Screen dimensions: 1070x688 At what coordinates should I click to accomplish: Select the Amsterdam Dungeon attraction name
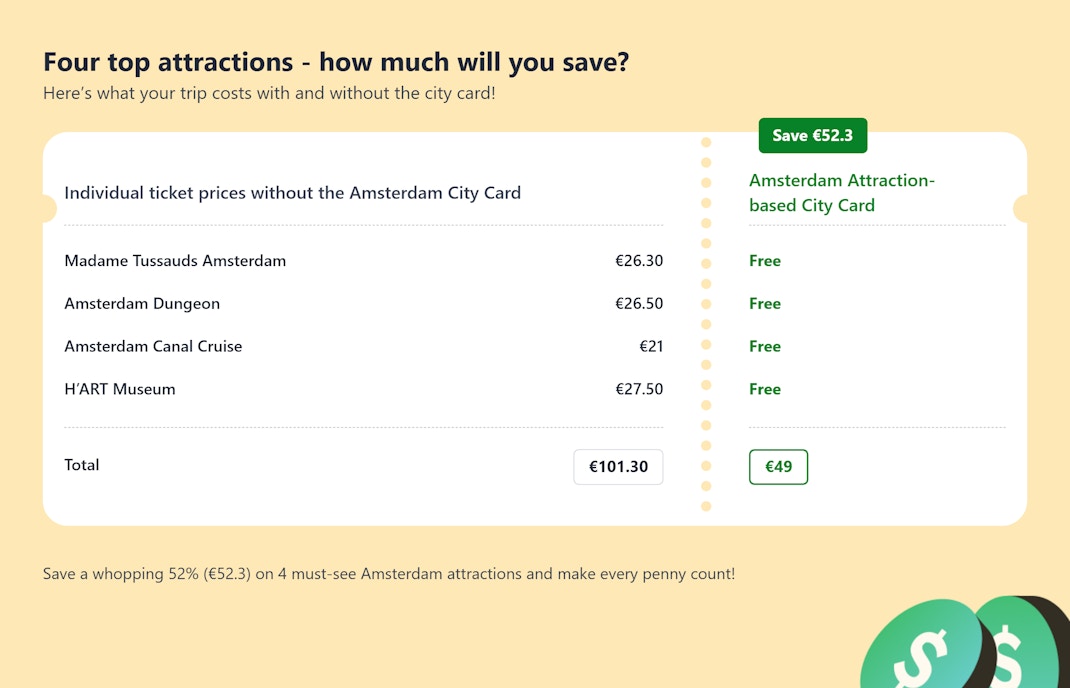(142, 304)
